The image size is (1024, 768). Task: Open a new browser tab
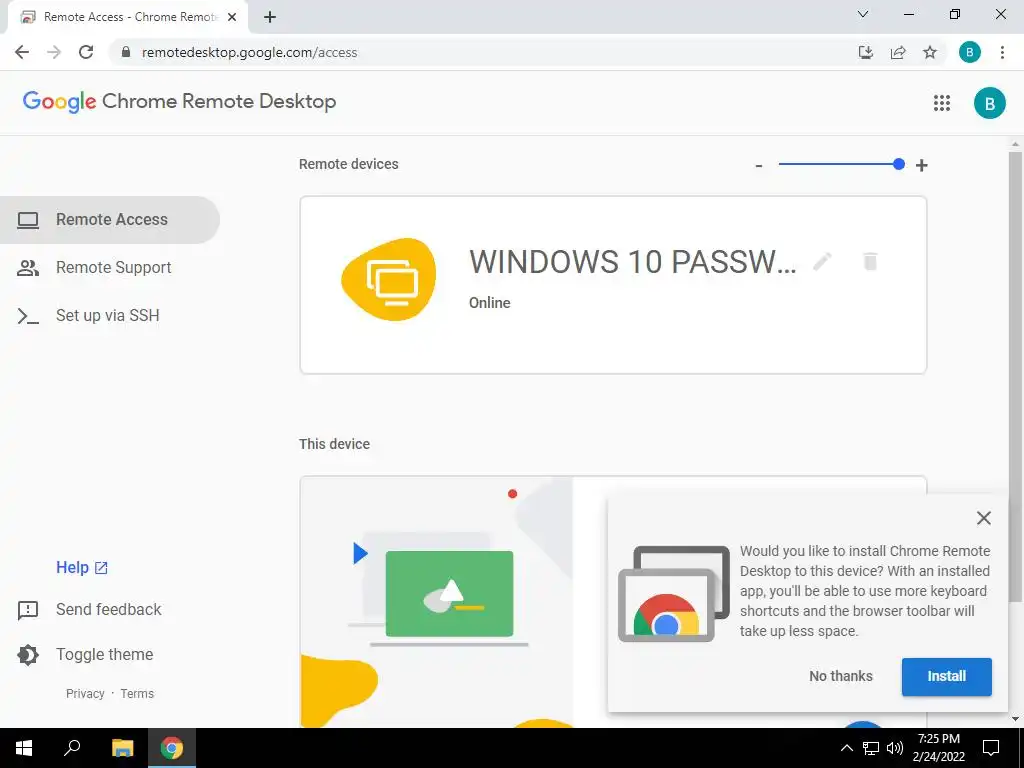click(270, 17)
